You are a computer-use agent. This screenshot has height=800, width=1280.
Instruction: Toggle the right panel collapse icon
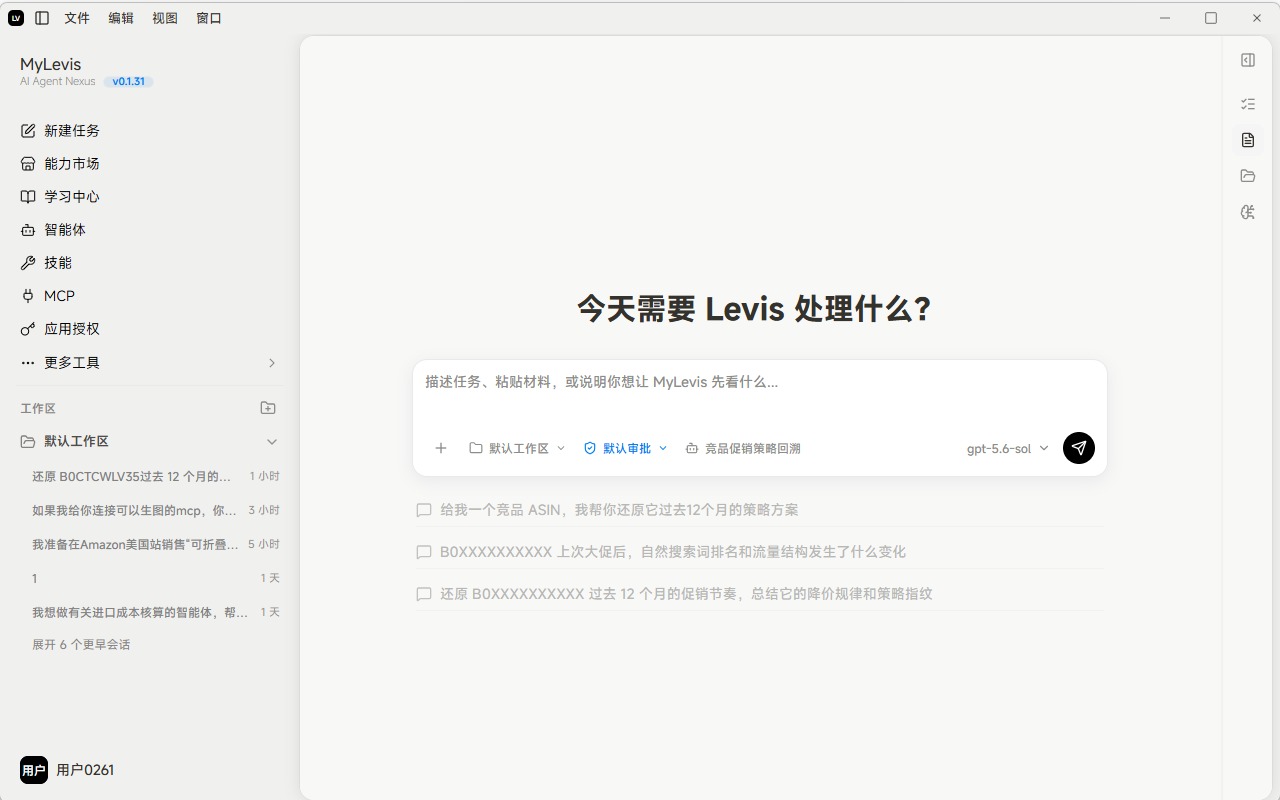pos(1248,60)
